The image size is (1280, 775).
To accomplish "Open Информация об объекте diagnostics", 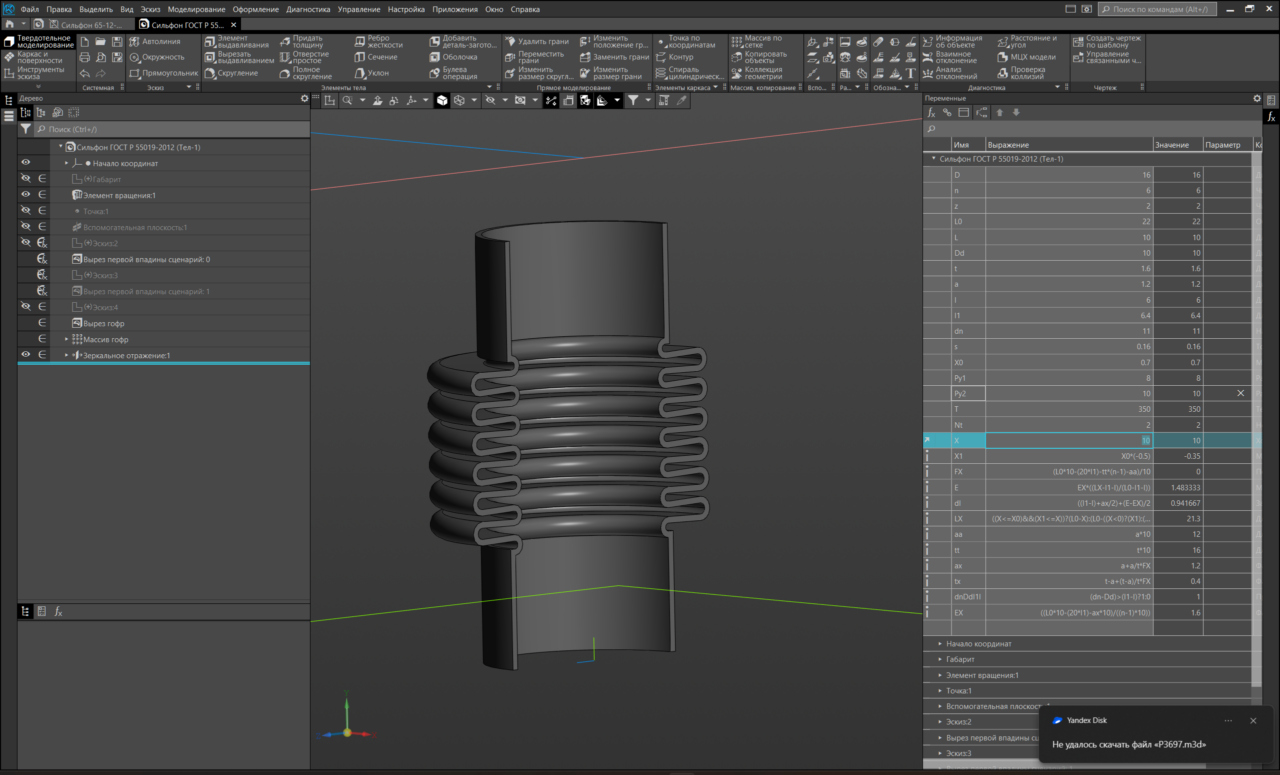I will click(x=953, y=42).
